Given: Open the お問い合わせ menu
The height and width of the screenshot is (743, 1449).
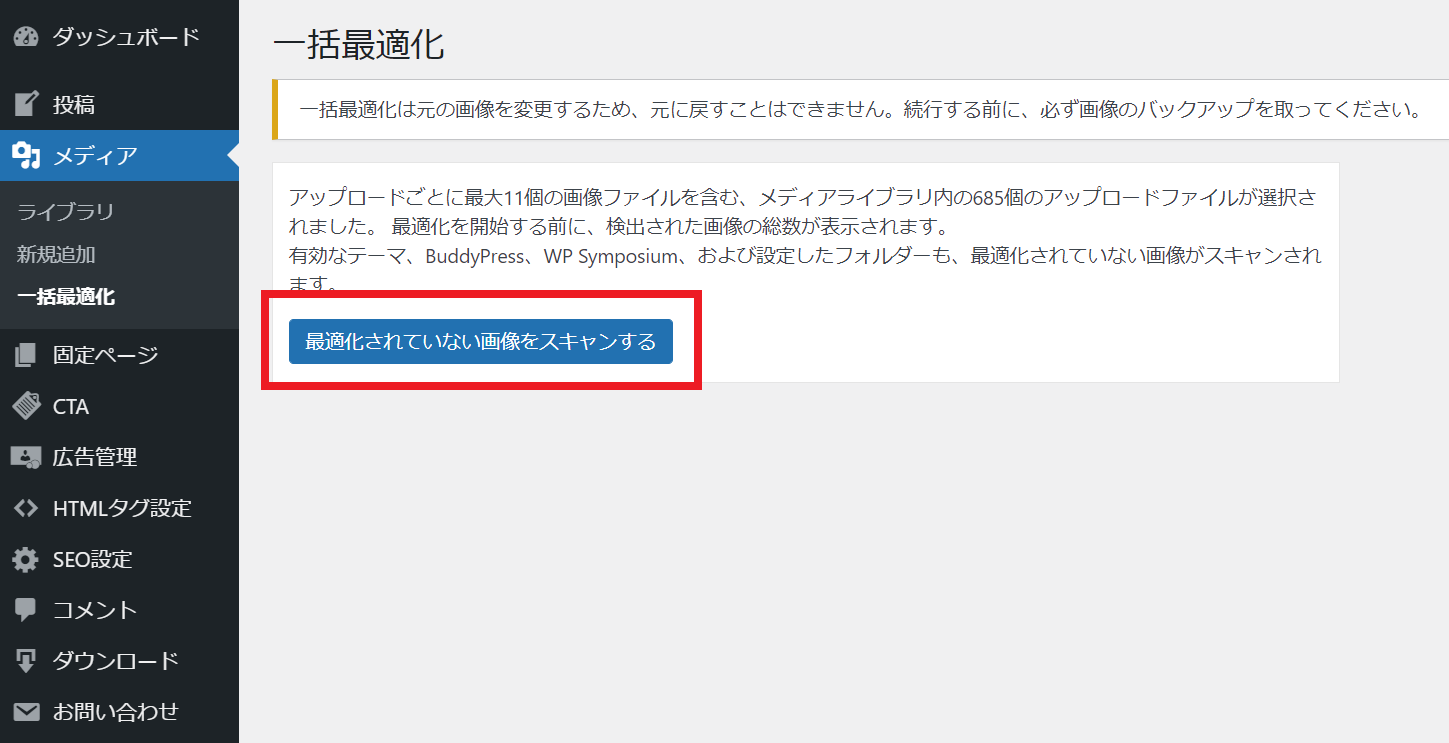Looking at the screenshot, I should 120,712.
